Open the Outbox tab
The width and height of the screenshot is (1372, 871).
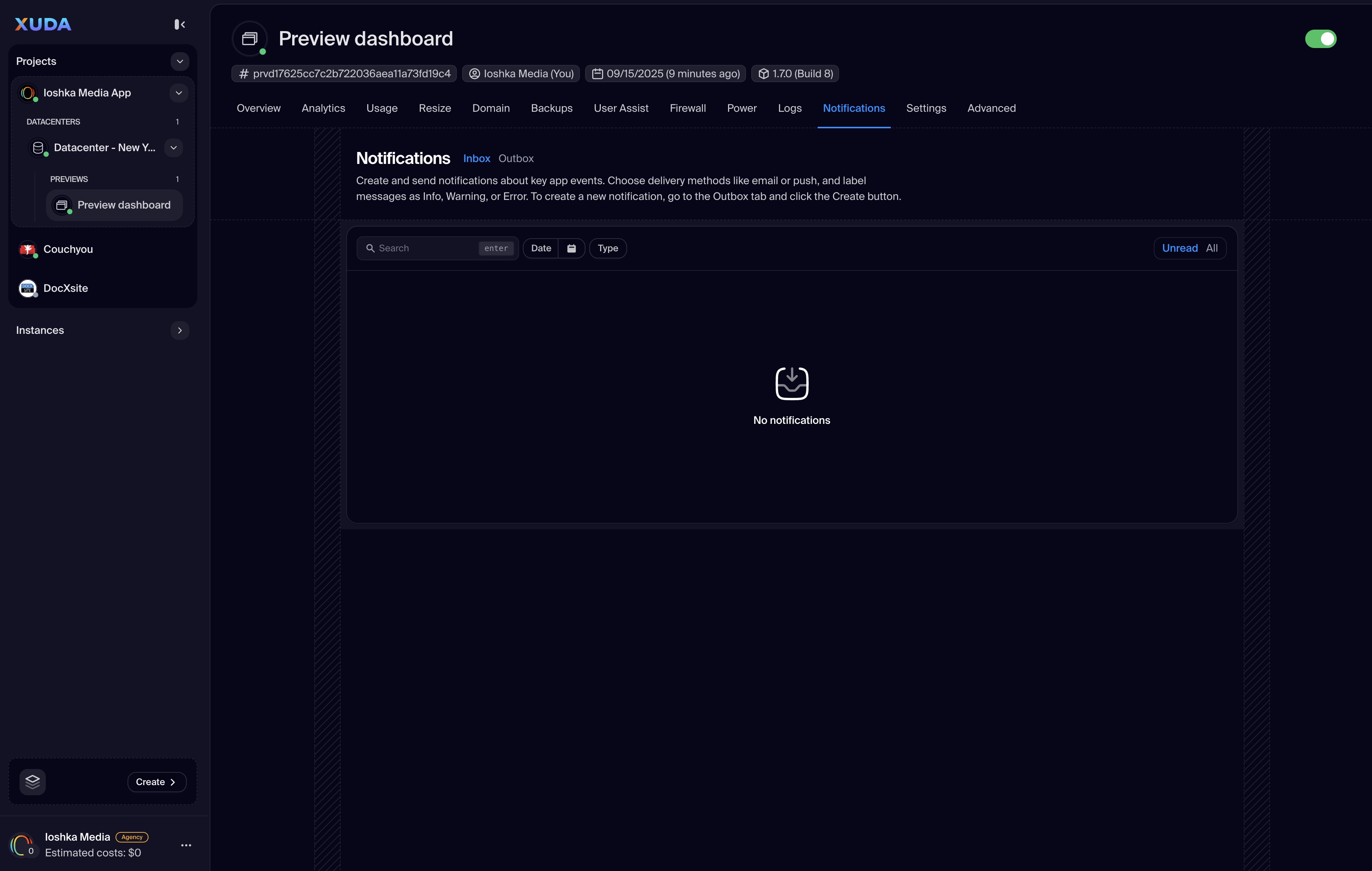point(516,159)
